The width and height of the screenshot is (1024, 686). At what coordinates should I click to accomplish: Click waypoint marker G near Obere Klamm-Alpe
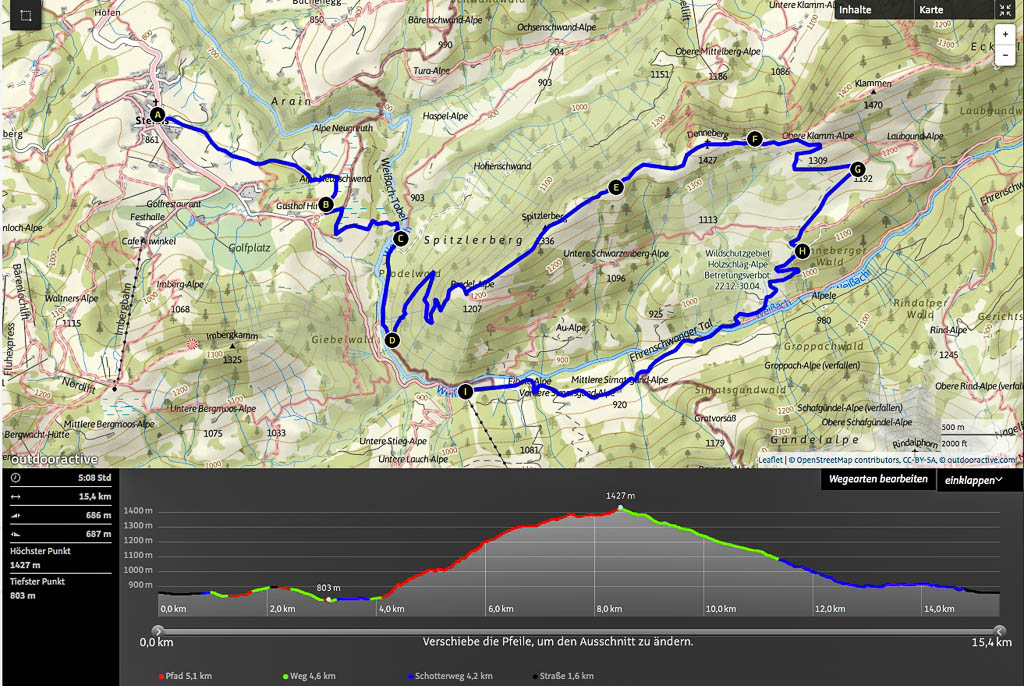tap(857, 170)
